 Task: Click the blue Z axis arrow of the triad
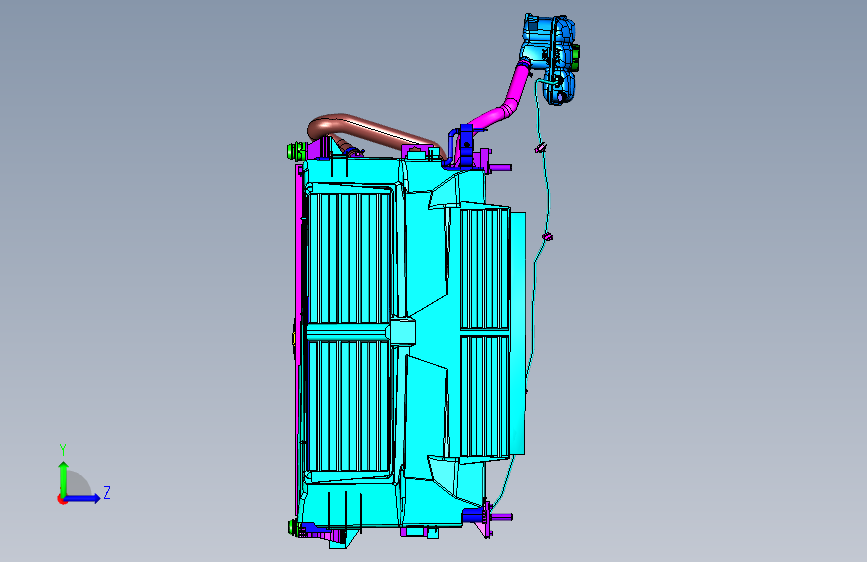coord(83,498)
